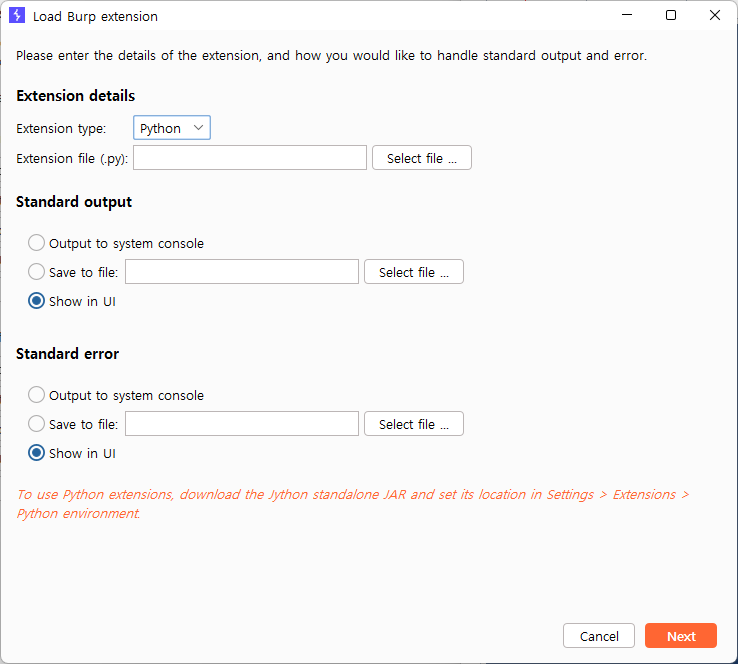The width and height of the screenshot is (738, 664).
Task: Maximize the Load Burp extension window
Action: tap(671, 15)
